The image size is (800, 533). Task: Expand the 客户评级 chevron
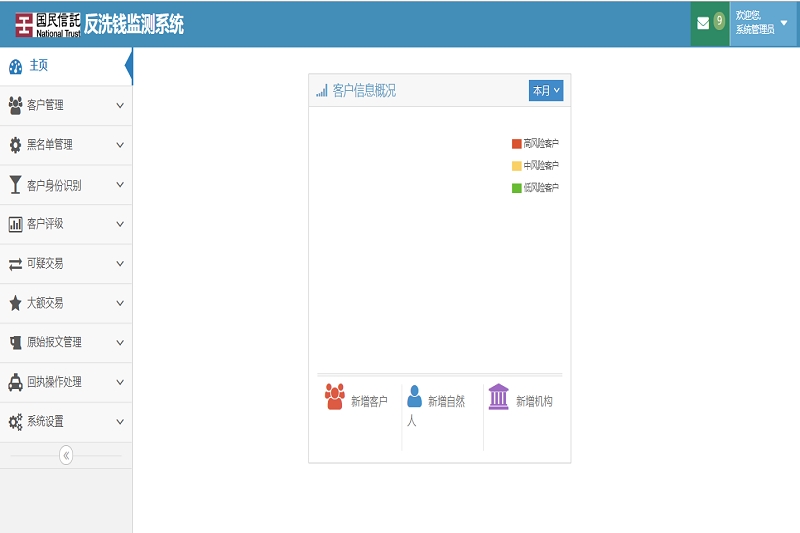[120, 224]
